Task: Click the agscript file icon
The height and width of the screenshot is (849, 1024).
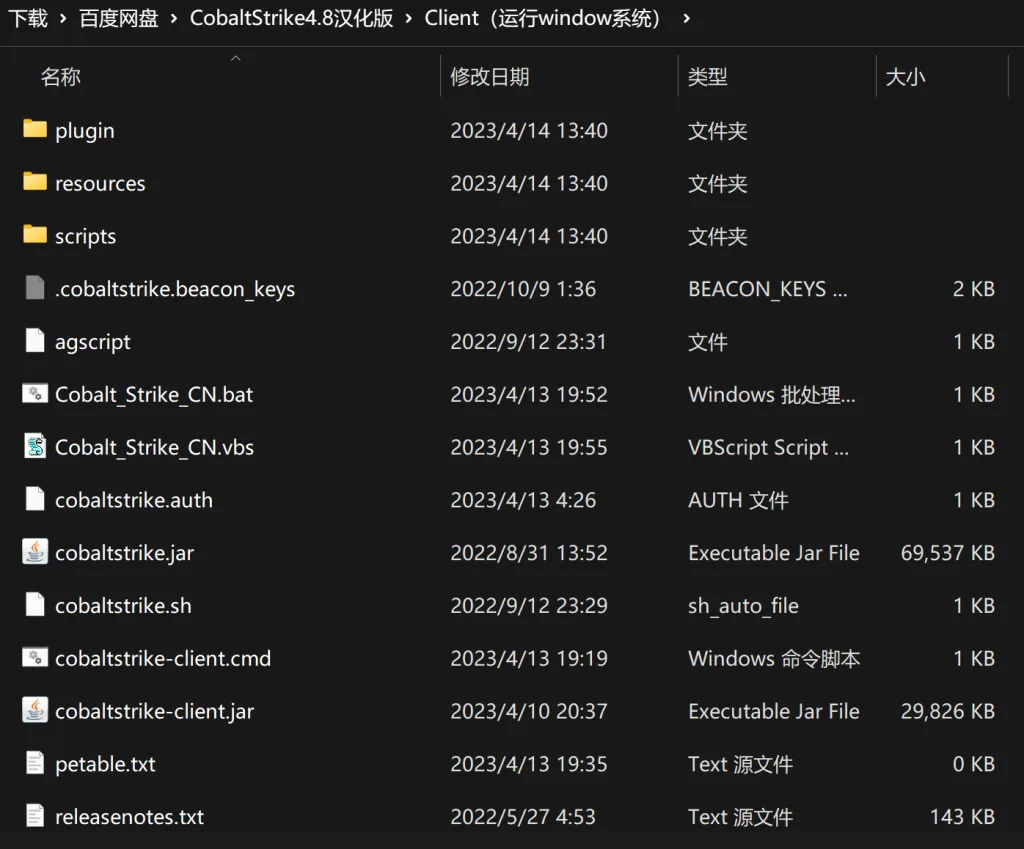Action: 35,340
